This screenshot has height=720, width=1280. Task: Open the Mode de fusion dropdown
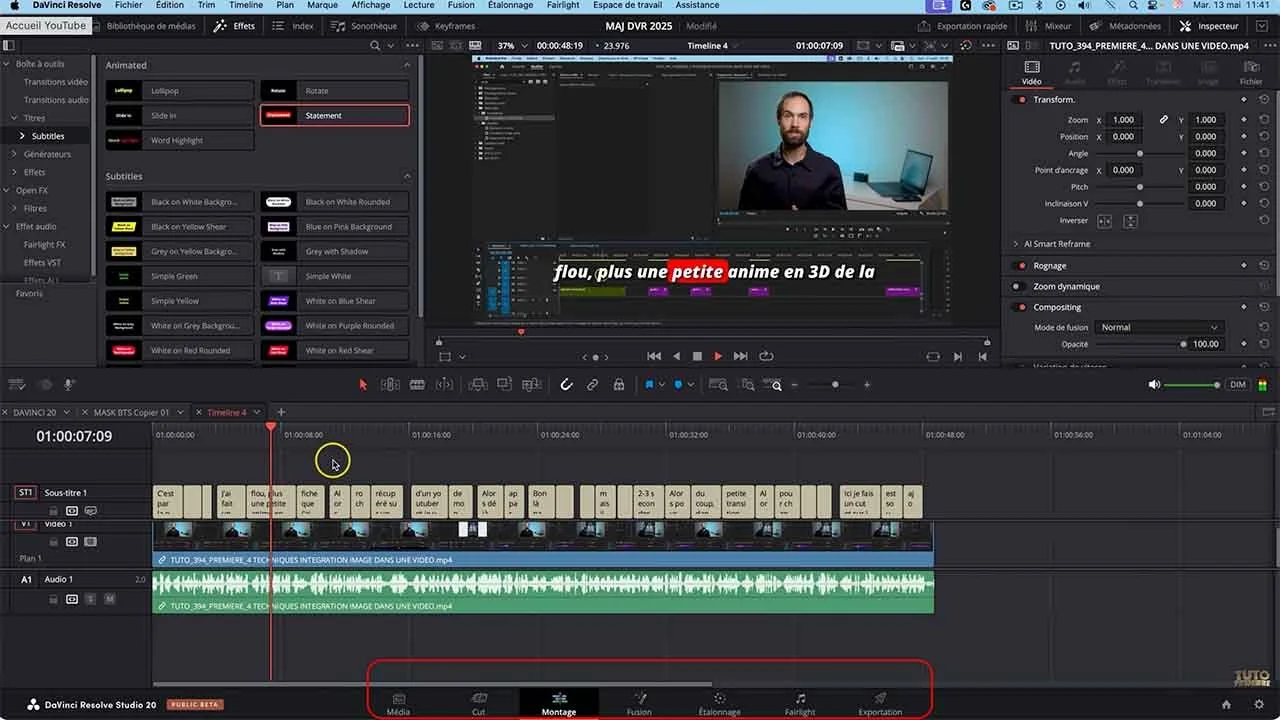tap(1158, 327)
